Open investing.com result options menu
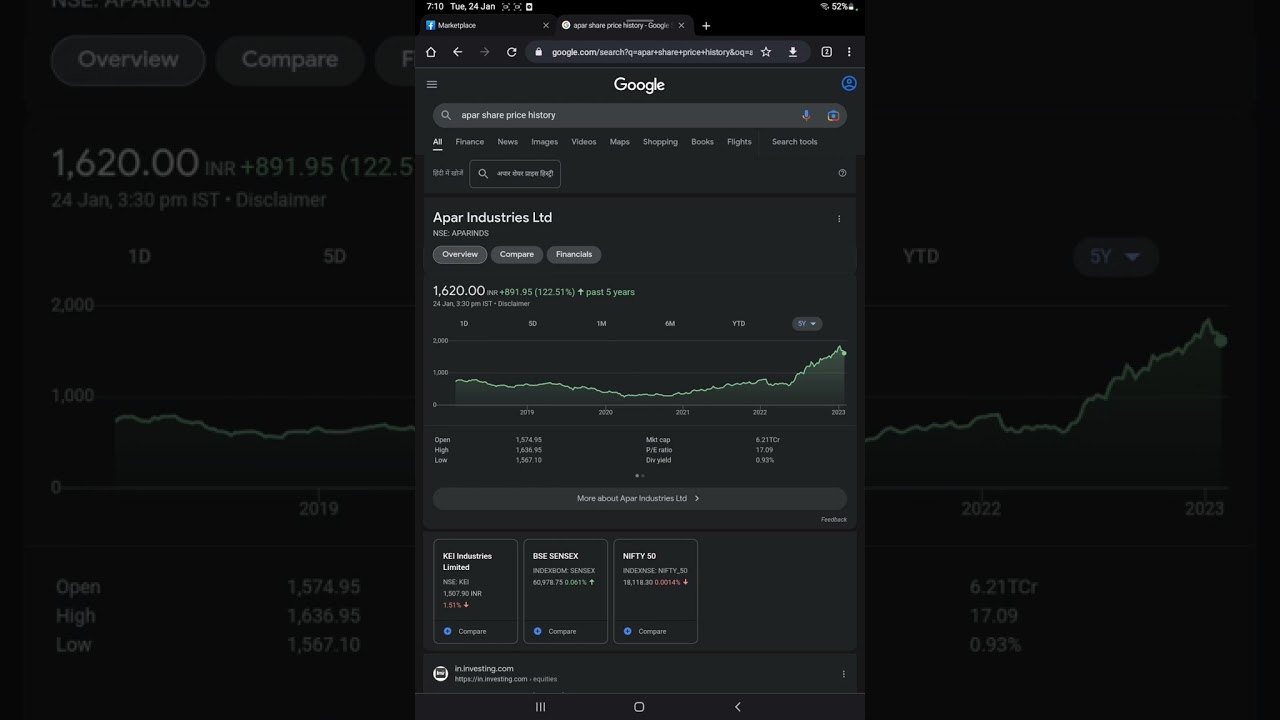Screen dimensions: 1280x720 click(844, 674)
